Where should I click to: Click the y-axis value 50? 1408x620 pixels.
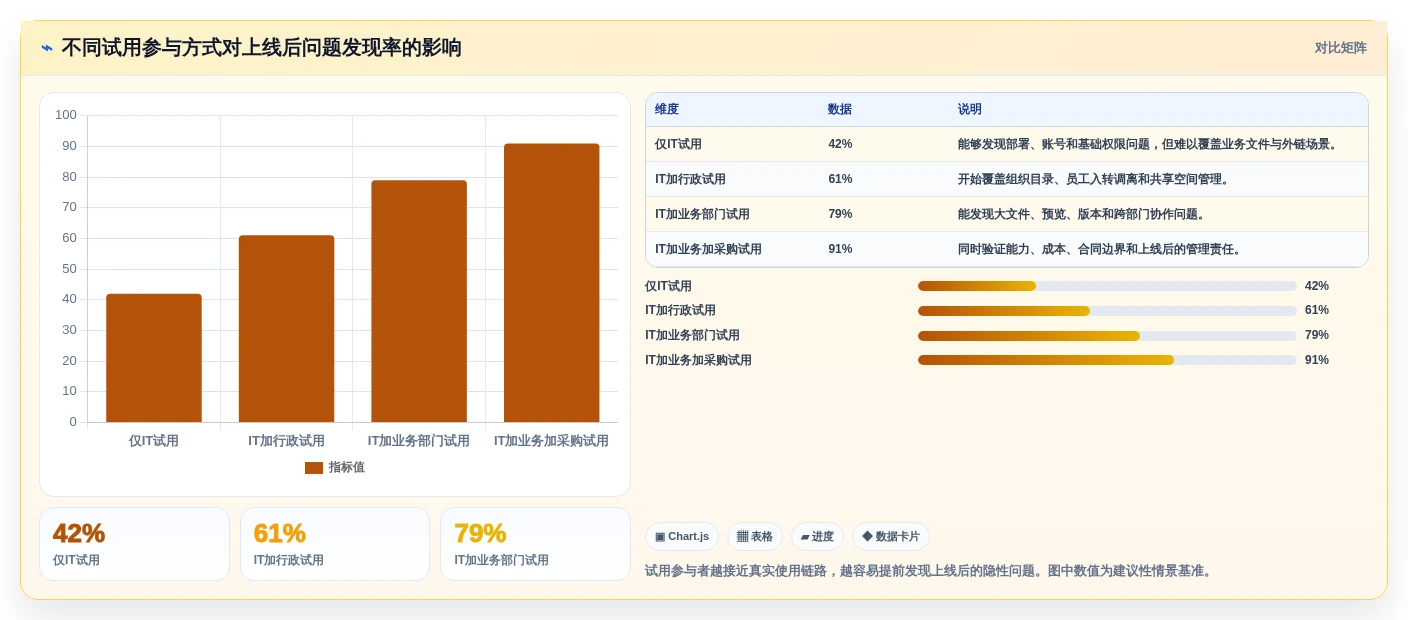70,269
